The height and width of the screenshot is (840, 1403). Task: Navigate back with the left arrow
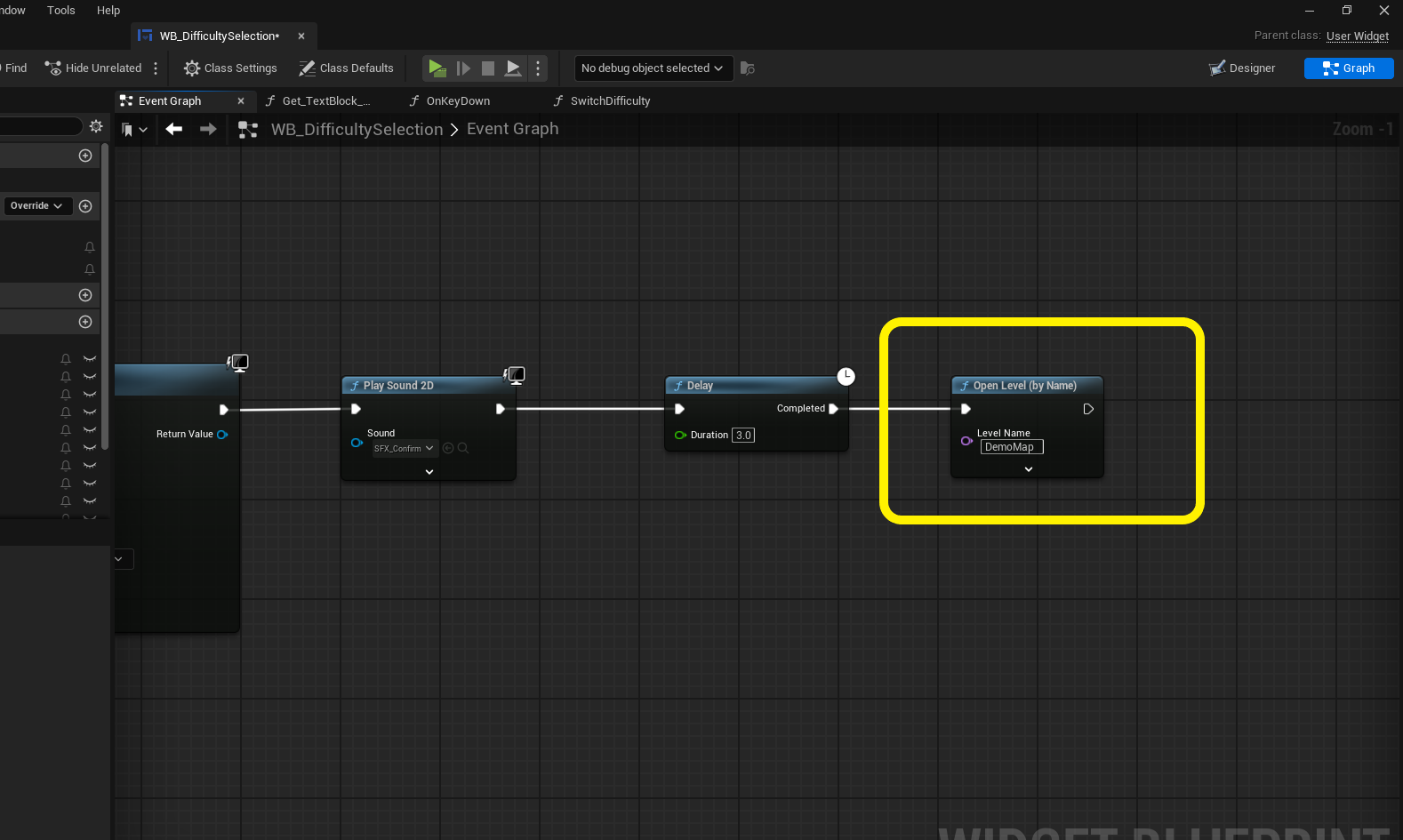[x=174, y=130]
